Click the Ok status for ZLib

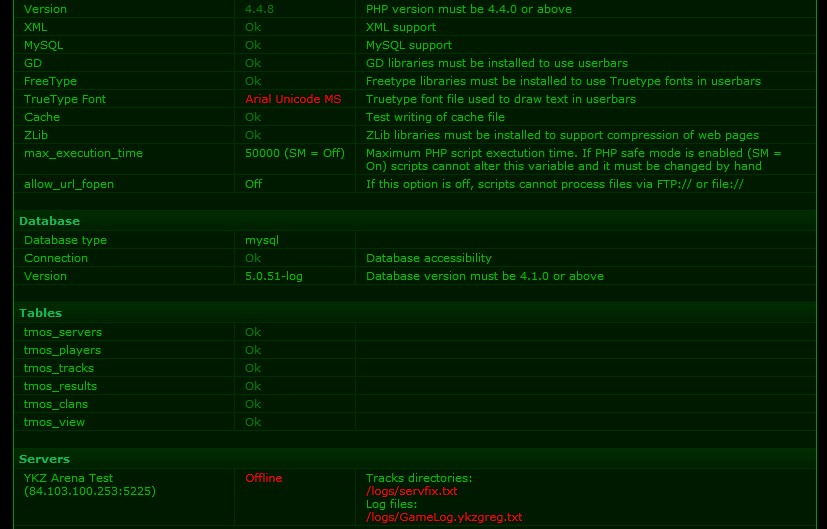coord(253,135)
